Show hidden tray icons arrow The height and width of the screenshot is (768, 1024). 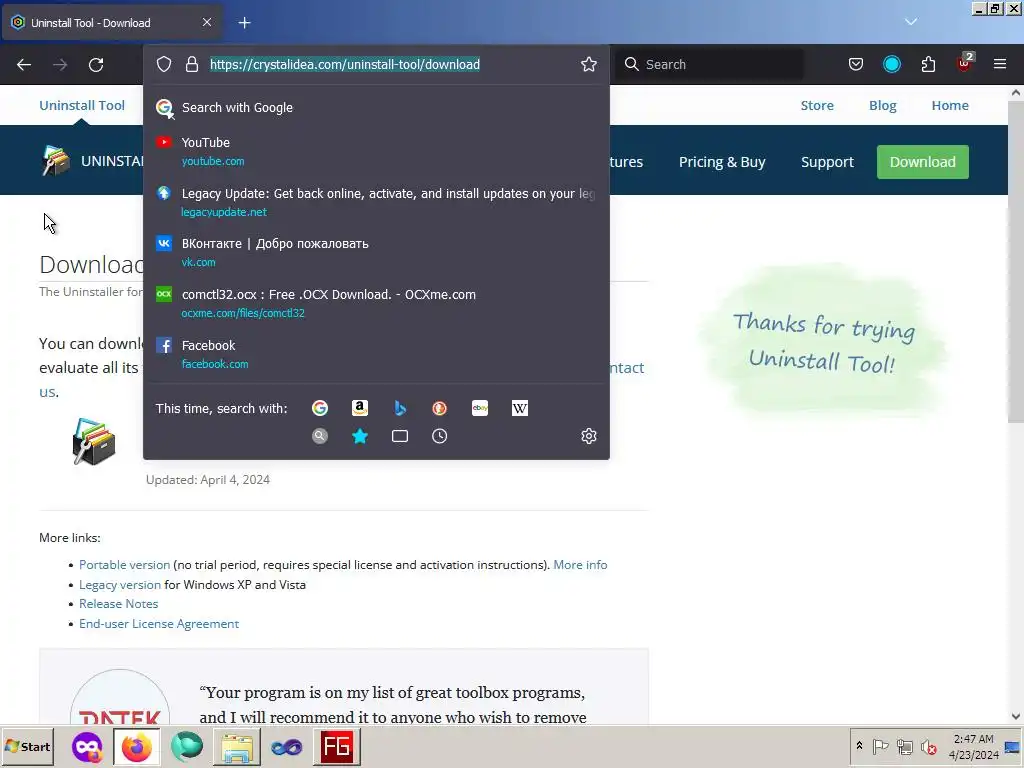pyautogui.click(x=859, y=746)
